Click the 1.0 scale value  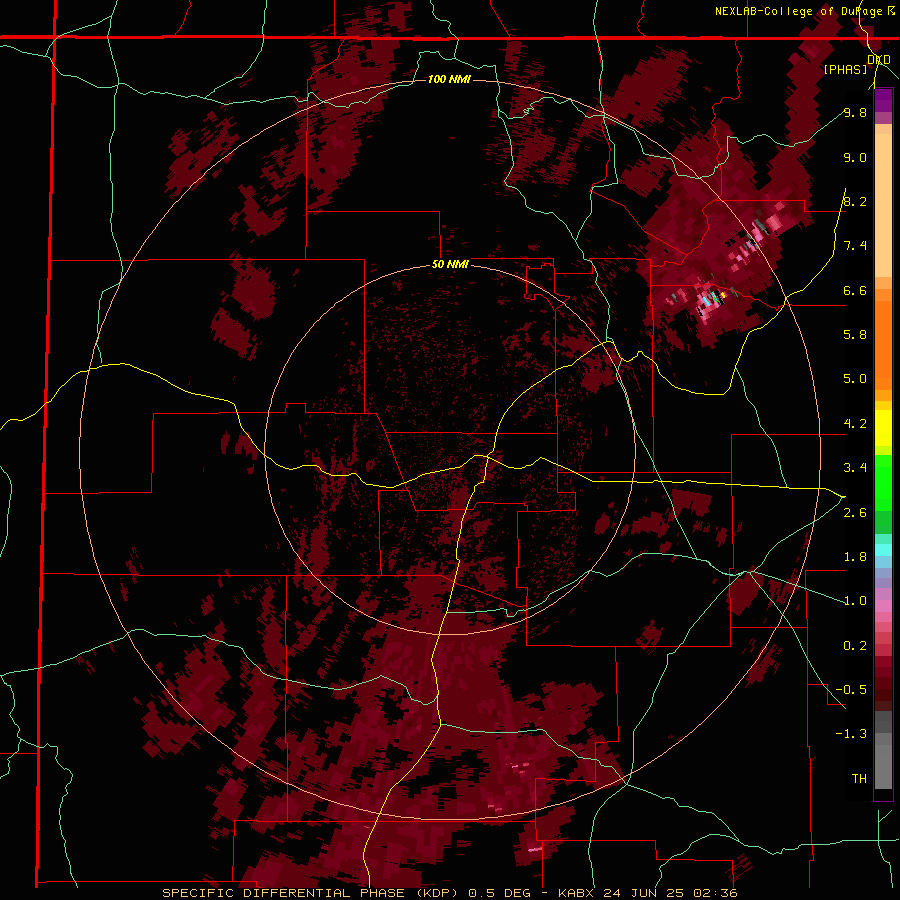point(855,601)
